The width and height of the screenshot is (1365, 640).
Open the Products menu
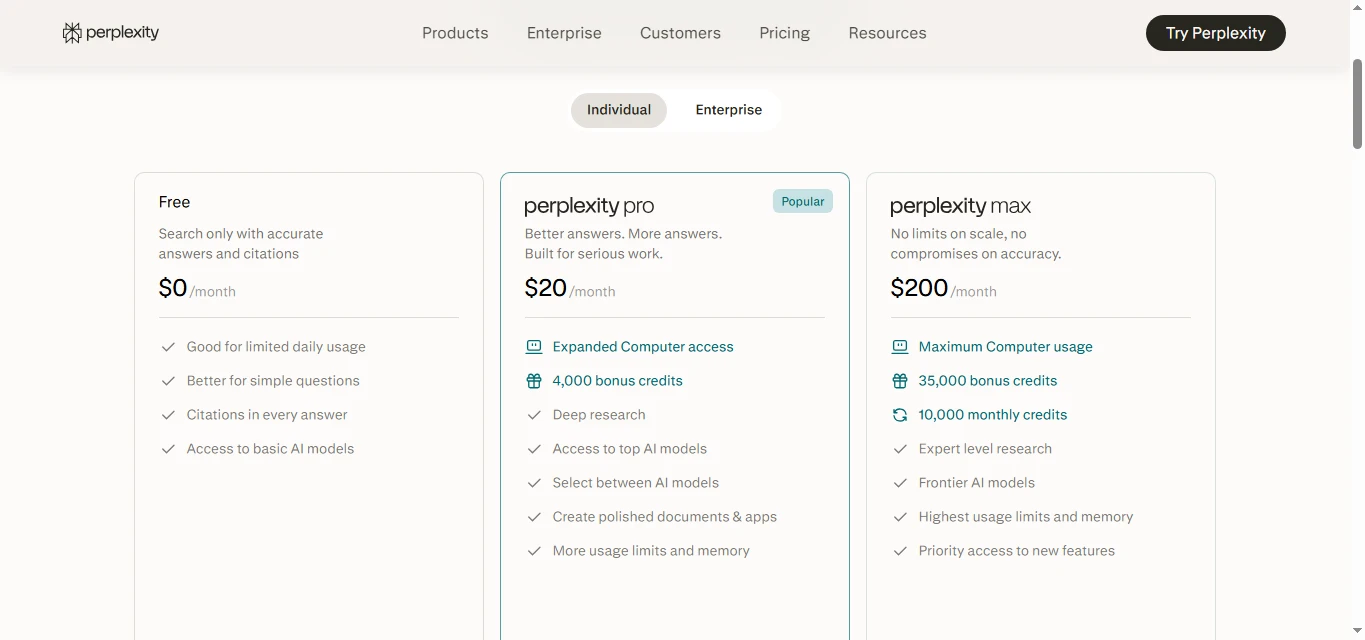455,33
